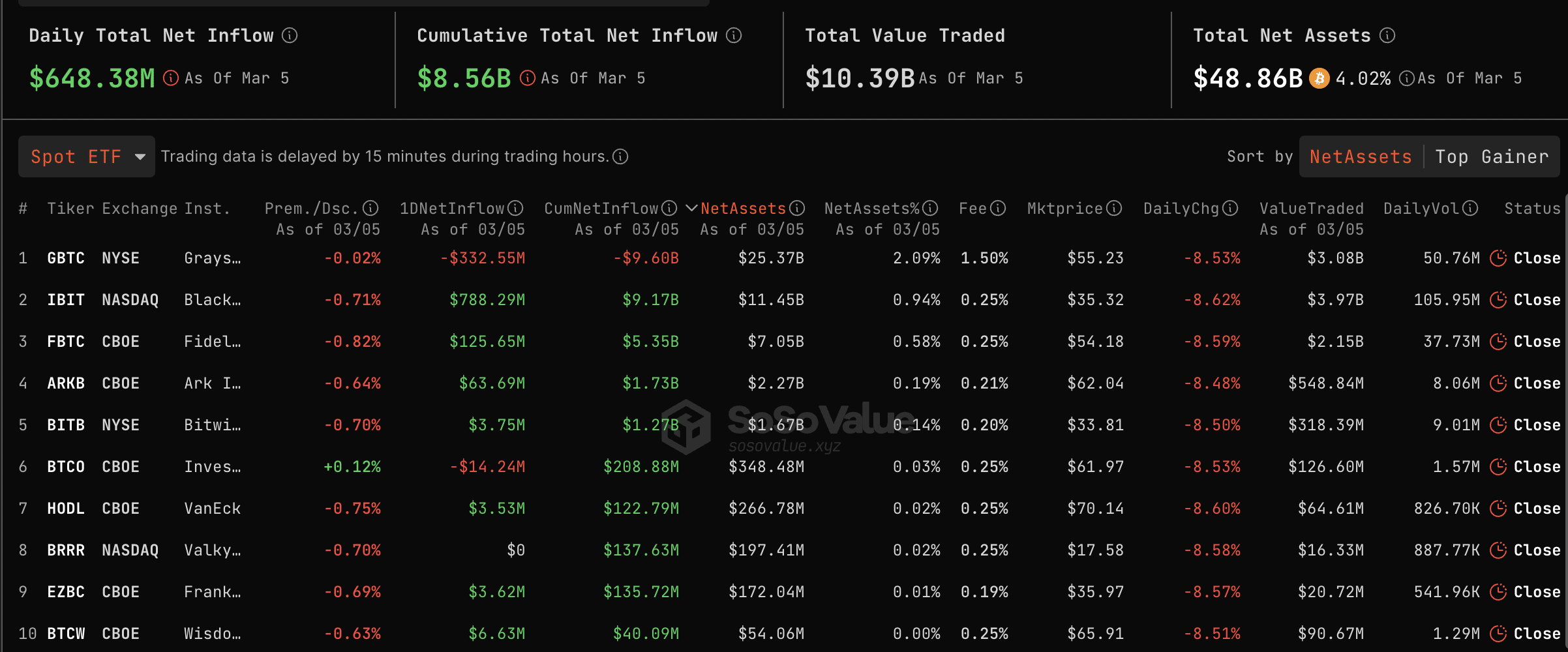The image size is (1568, 652).
Task: Click the orange Bitcoin icon near $48.86B
Action: pos(1319,78)
